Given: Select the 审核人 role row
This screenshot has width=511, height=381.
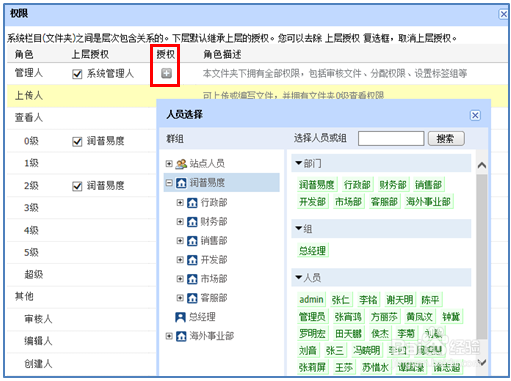Looking at the screenshot, I should pyautogui.click(x=82, y=319).
